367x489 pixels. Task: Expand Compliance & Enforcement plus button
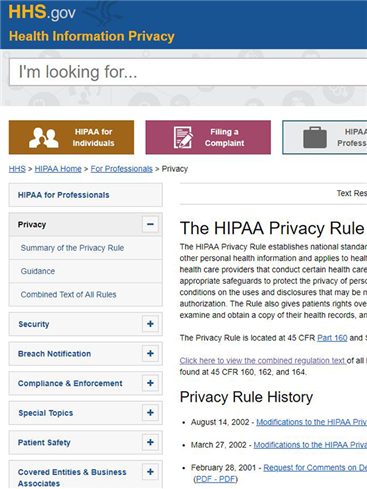150,383
